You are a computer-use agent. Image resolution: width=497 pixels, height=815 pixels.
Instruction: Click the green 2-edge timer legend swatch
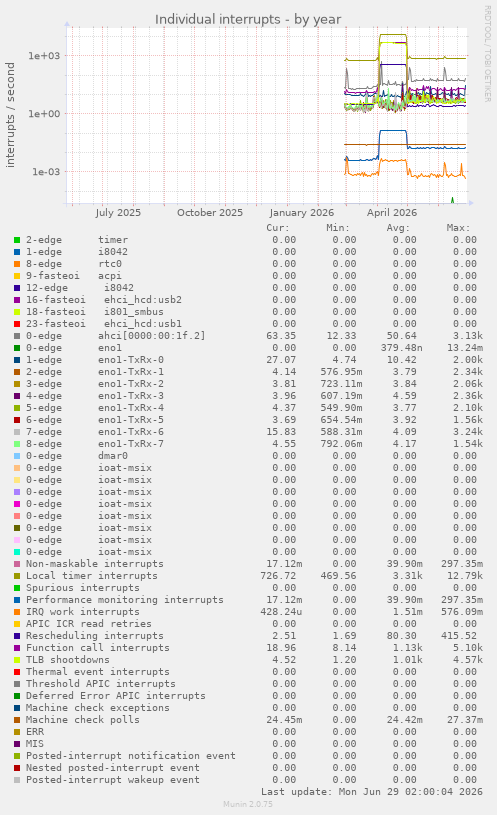coord(17,240)
